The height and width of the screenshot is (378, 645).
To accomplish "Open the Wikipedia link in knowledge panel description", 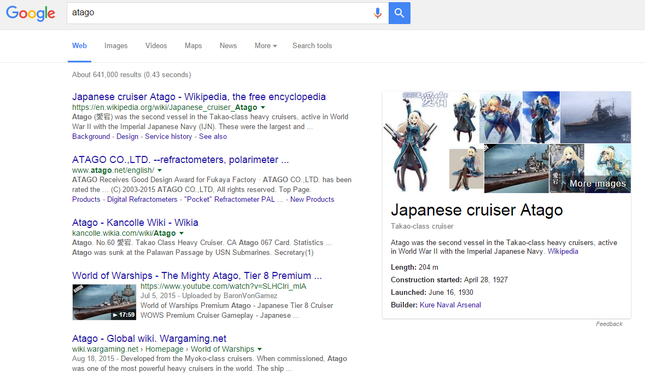I will (563, 251).
